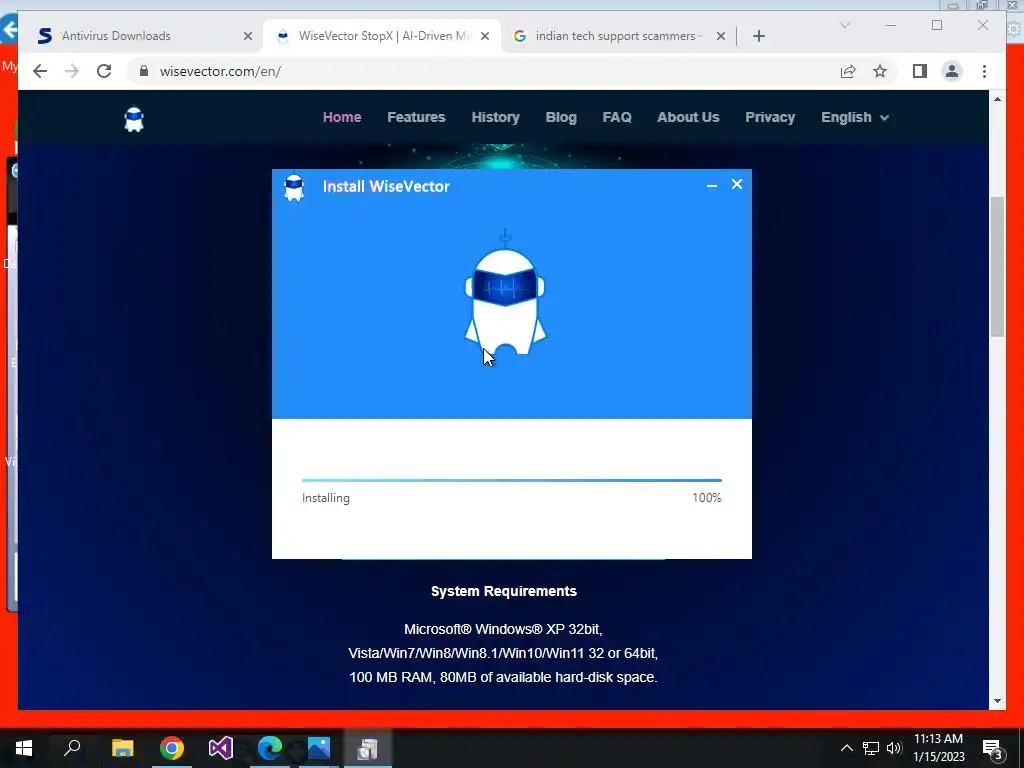
Task: Open File Explorer from taskbar
Action: pos(122,748)
